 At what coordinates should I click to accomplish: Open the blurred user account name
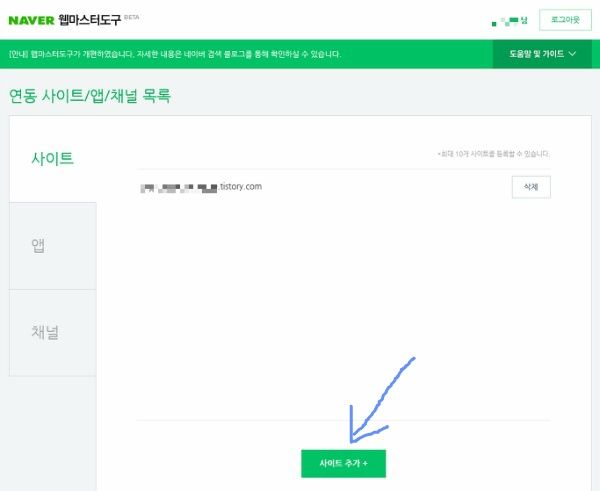510,21
